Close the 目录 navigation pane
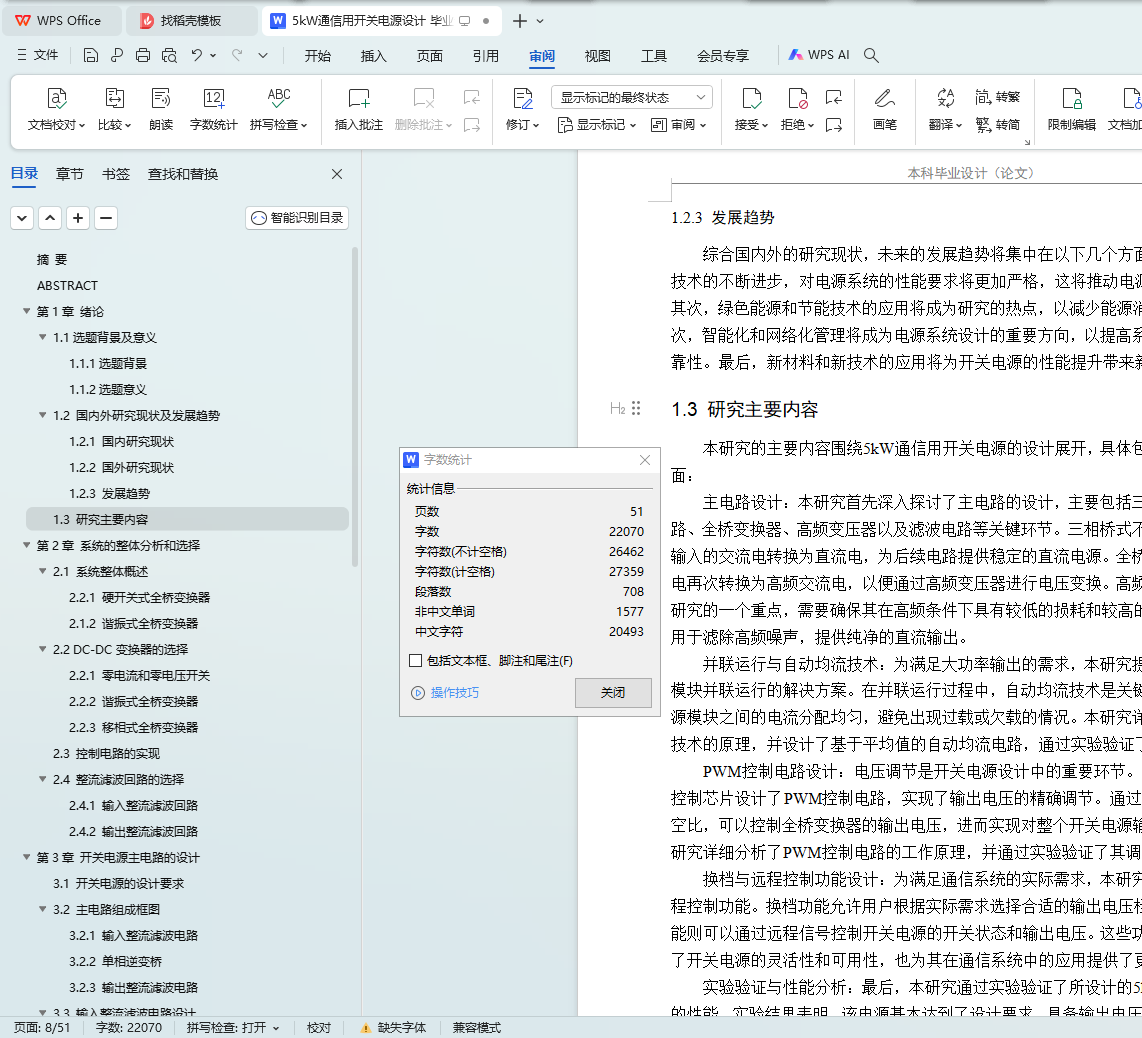 coord(336,174)
